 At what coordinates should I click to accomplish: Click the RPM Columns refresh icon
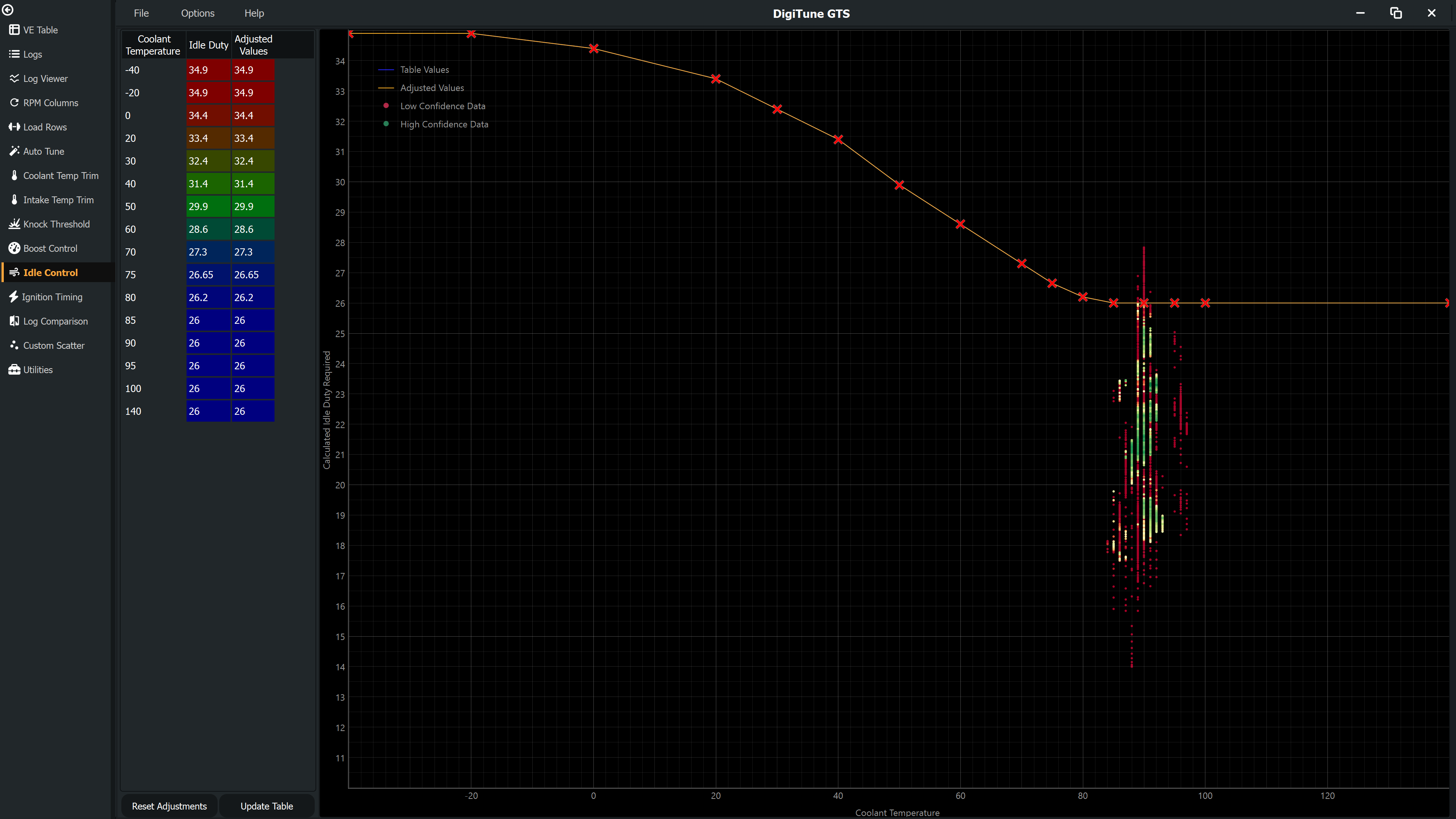[14, 103]
